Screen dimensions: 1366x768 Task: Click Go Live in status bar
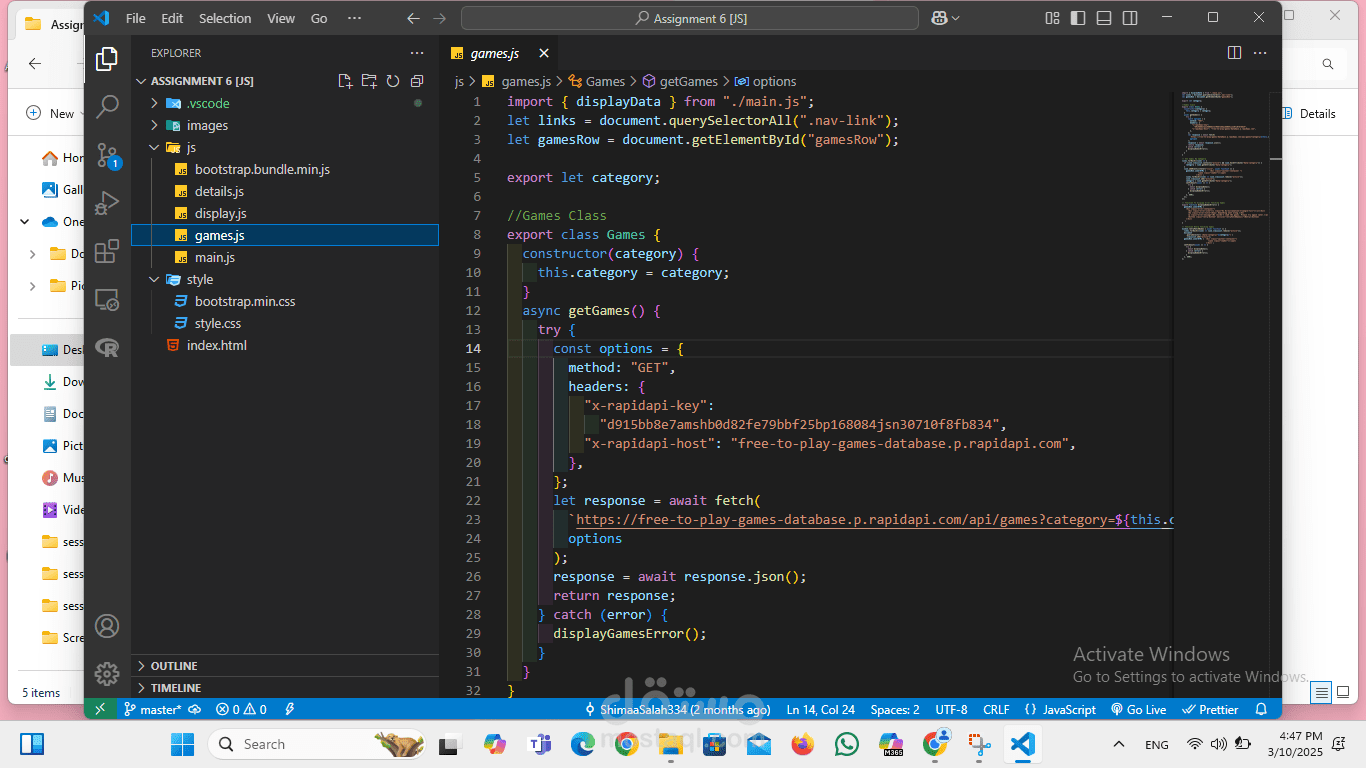[1139, 709]
